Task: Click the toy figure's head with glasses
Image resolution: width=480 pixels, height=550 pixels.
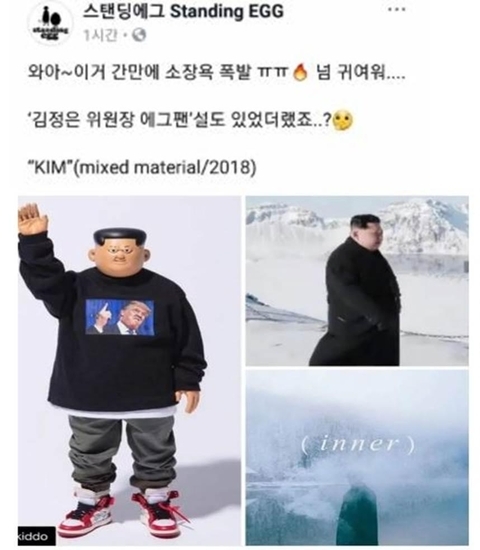Action: [120, 251]
